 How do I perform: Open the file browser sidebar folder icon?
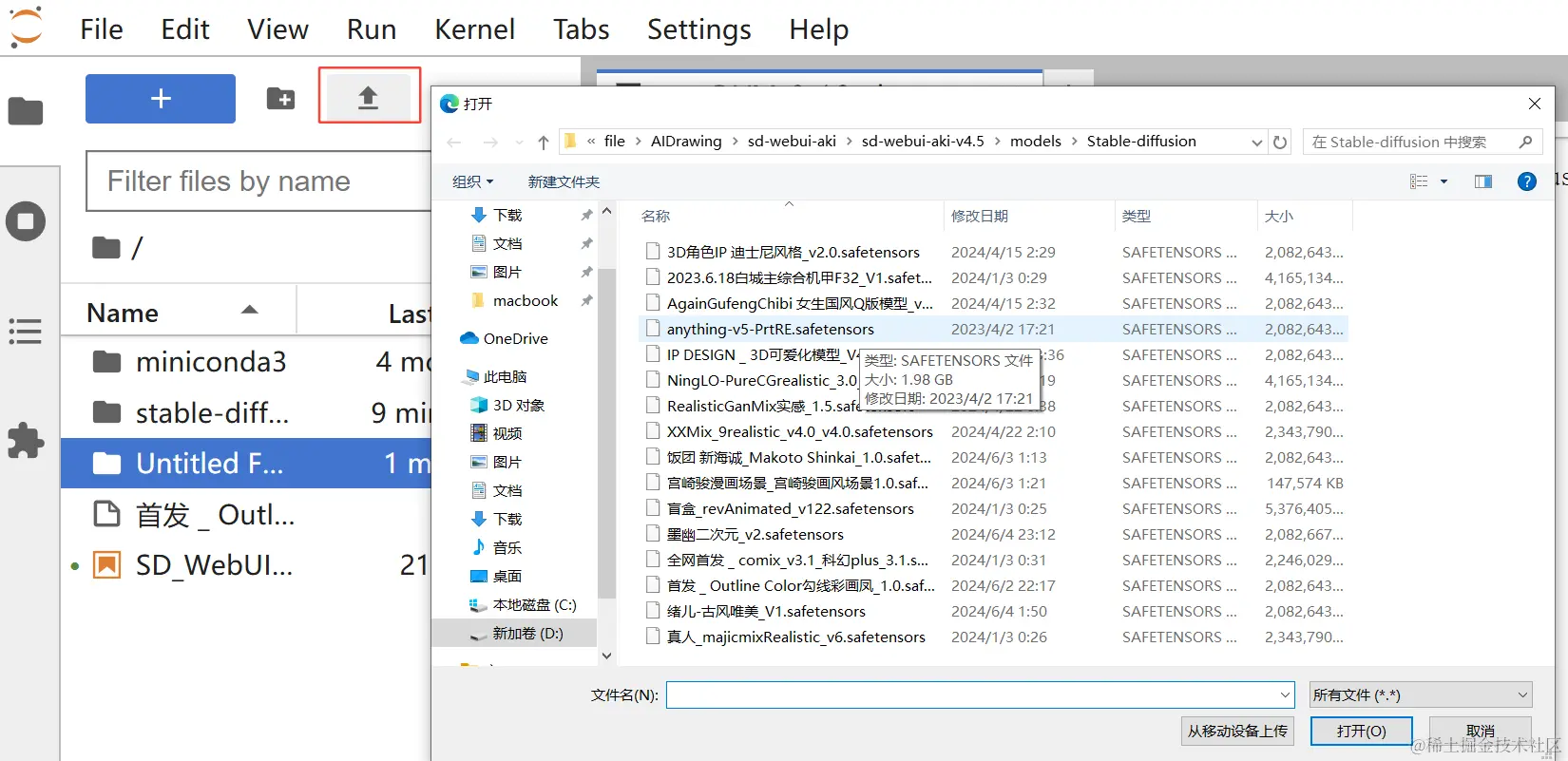pos(26,111)
